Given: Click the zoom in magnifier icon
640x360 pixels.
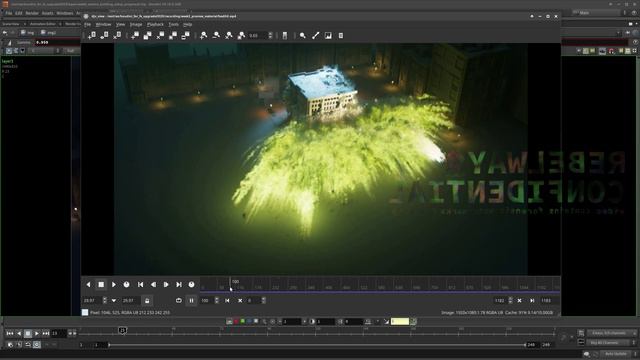Looking at the screenshot, I should coord(203,36).
